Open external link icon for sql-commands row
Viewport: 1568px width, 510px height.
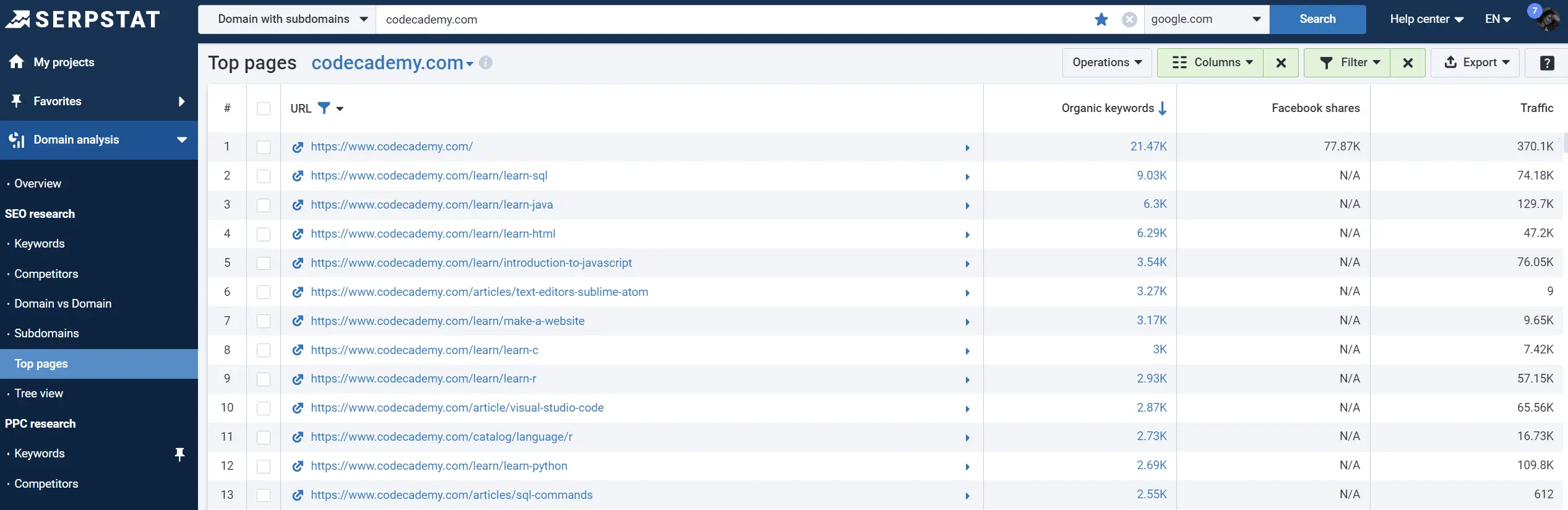(x=298, y=495)
